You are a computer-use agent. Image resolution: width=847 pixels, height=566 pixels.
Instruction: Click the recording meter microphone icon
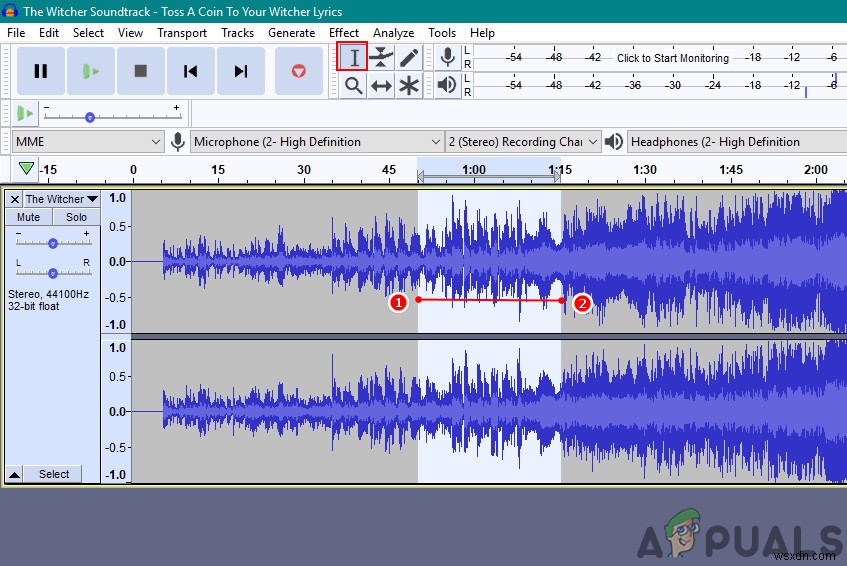447,57
